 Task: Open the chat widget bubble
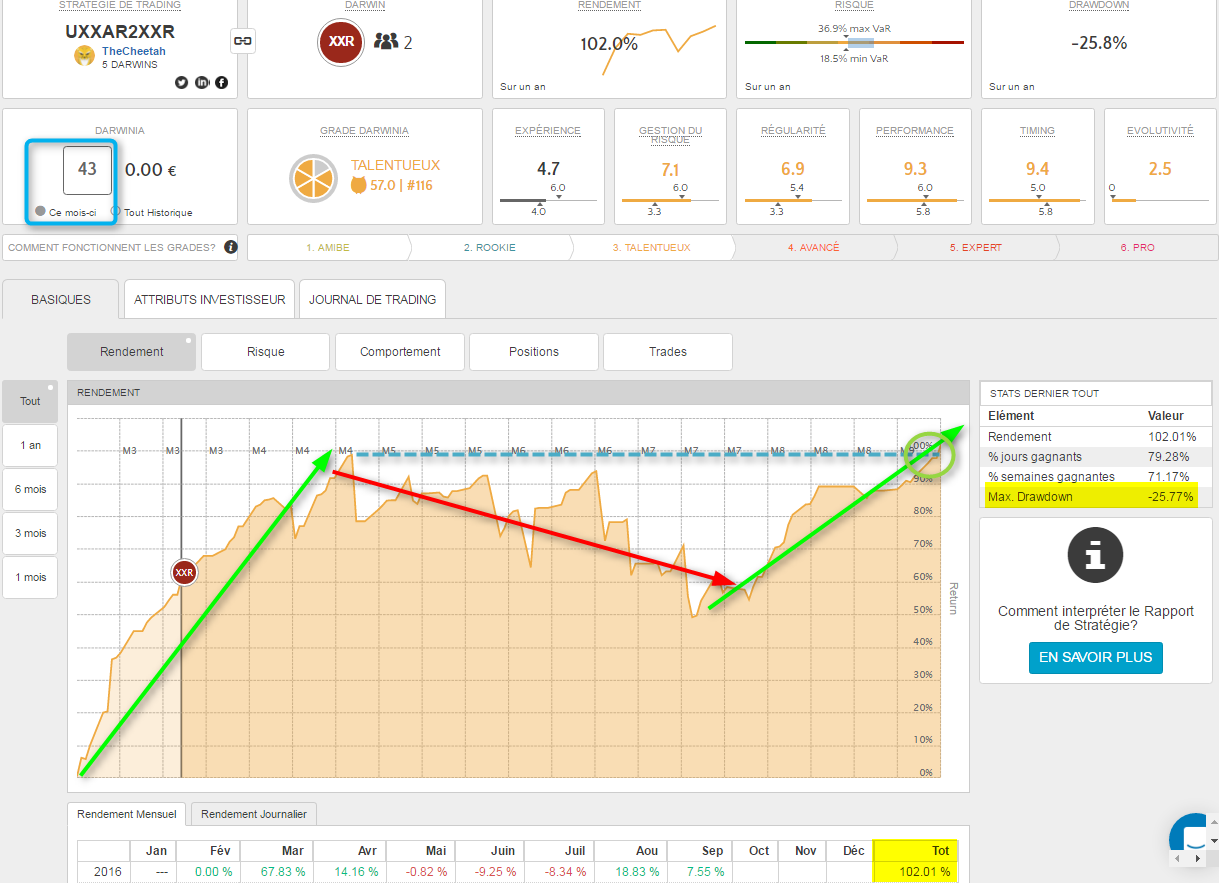click(1194, 838)
